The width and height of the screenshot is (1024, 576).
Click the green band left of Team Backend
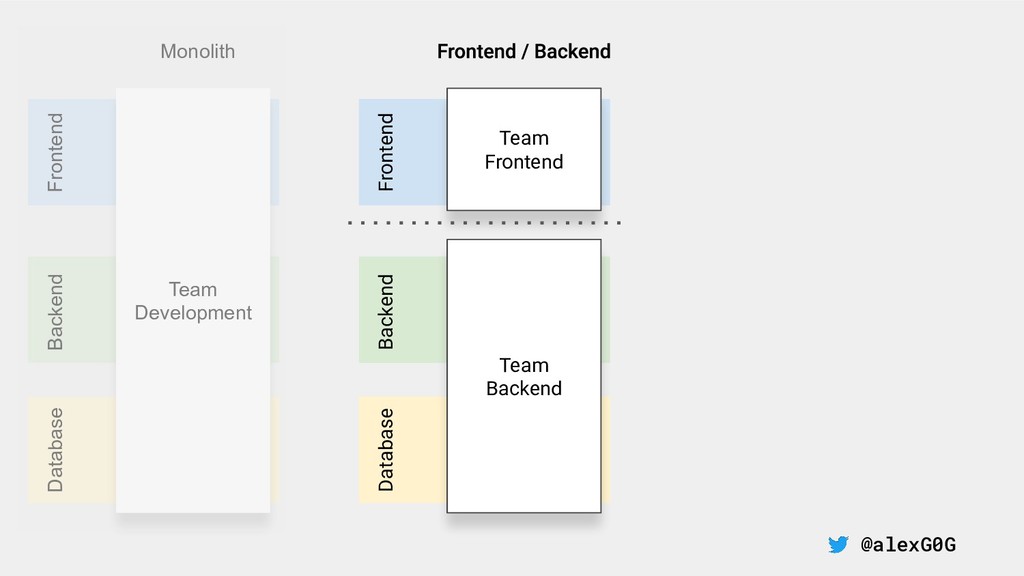(x=420, y=310)
